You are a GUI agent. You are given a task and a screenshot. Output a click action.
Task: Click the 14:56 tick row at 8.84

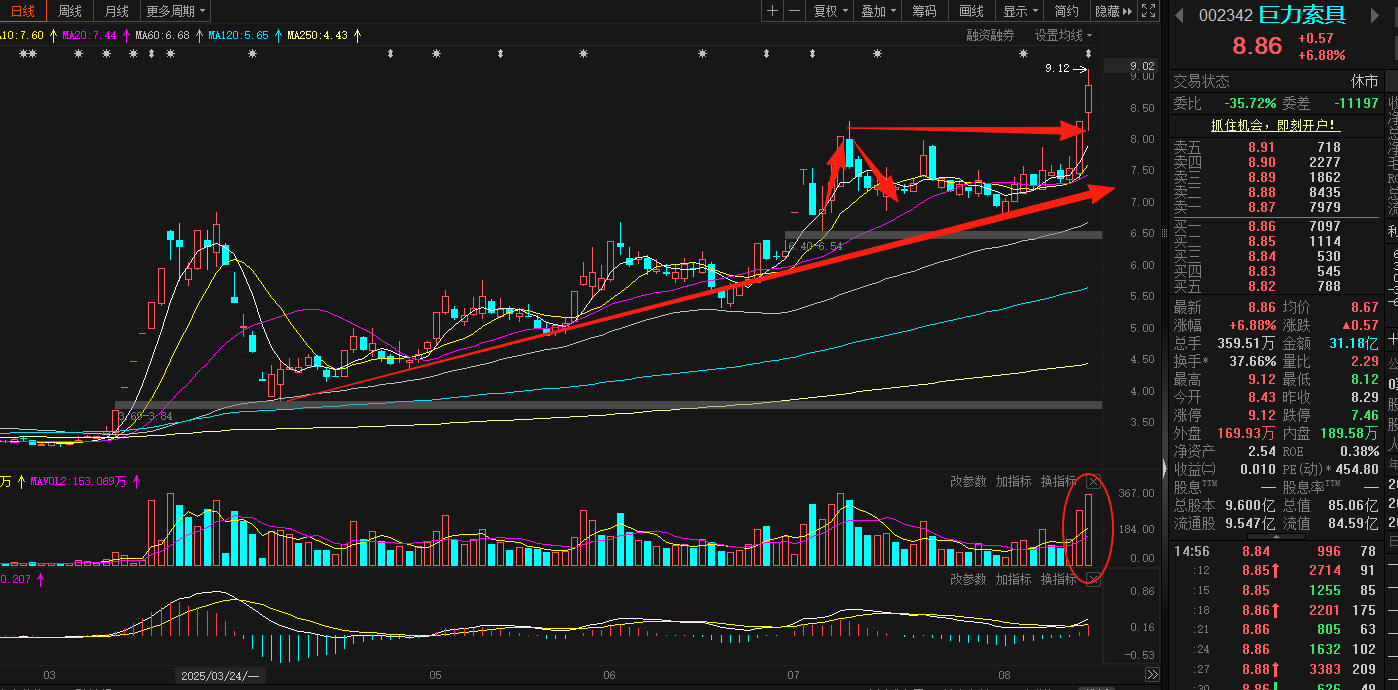(1275, 551)
